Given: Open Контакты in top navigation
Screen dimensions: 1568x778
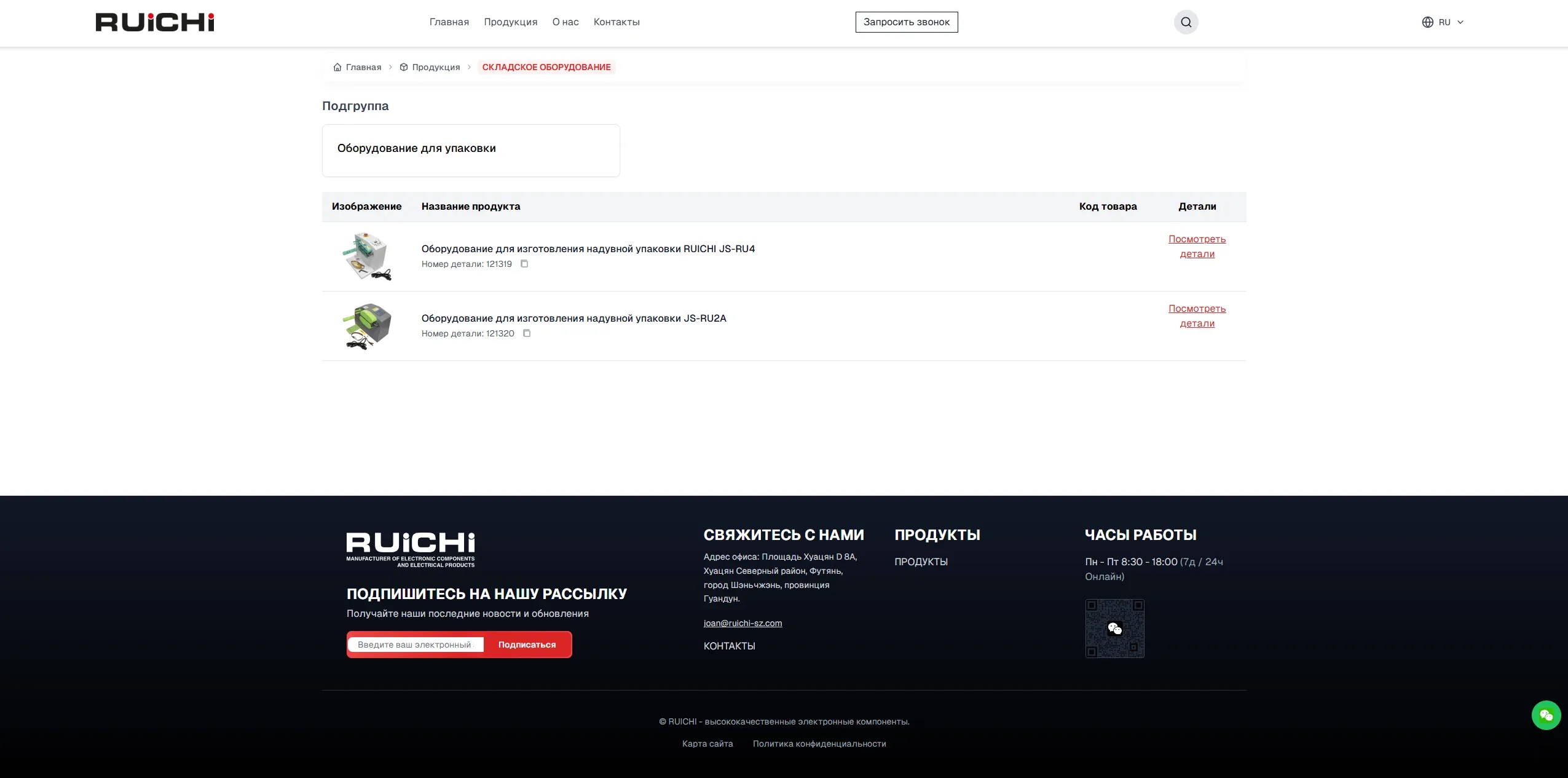Looking at the screenshot, I should coord(617,22).
